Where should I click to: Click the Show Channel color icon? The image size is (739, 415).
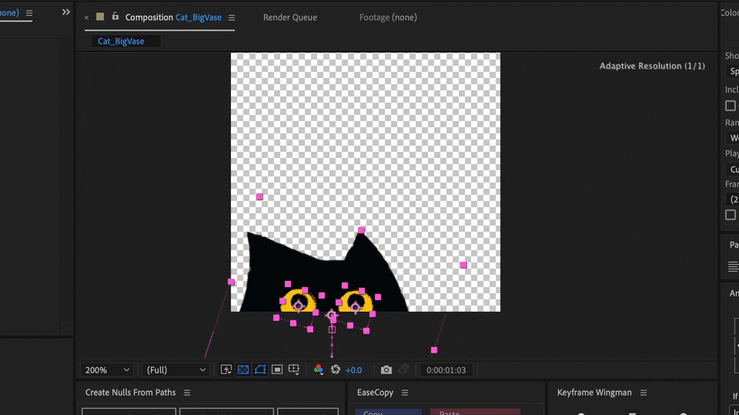point(319,370)
